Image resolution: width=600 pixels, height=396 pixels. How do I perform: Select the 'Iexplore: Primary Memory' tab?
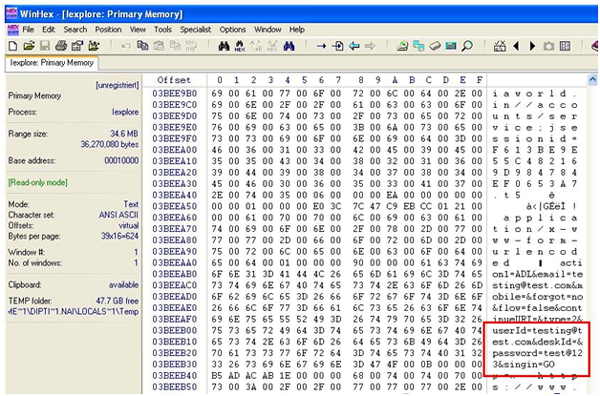click(52, 63)
